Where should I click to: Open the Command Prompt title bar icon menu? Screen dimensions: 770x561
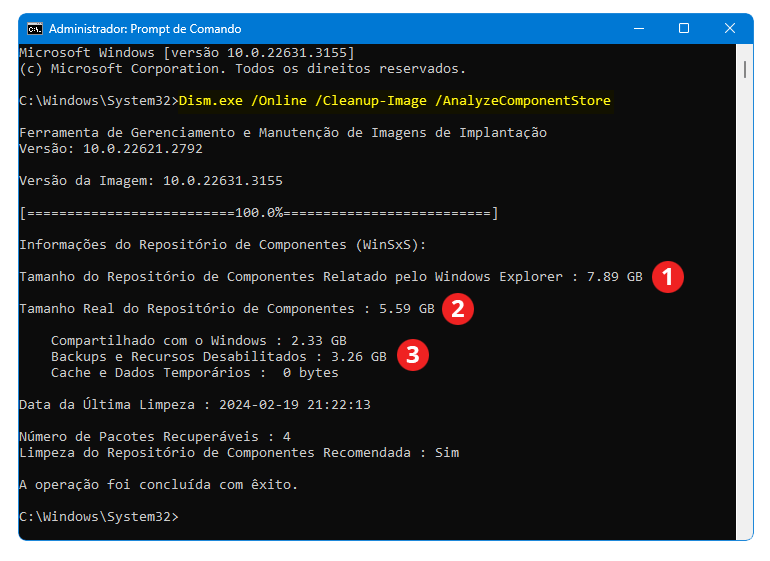click(35, 29)
